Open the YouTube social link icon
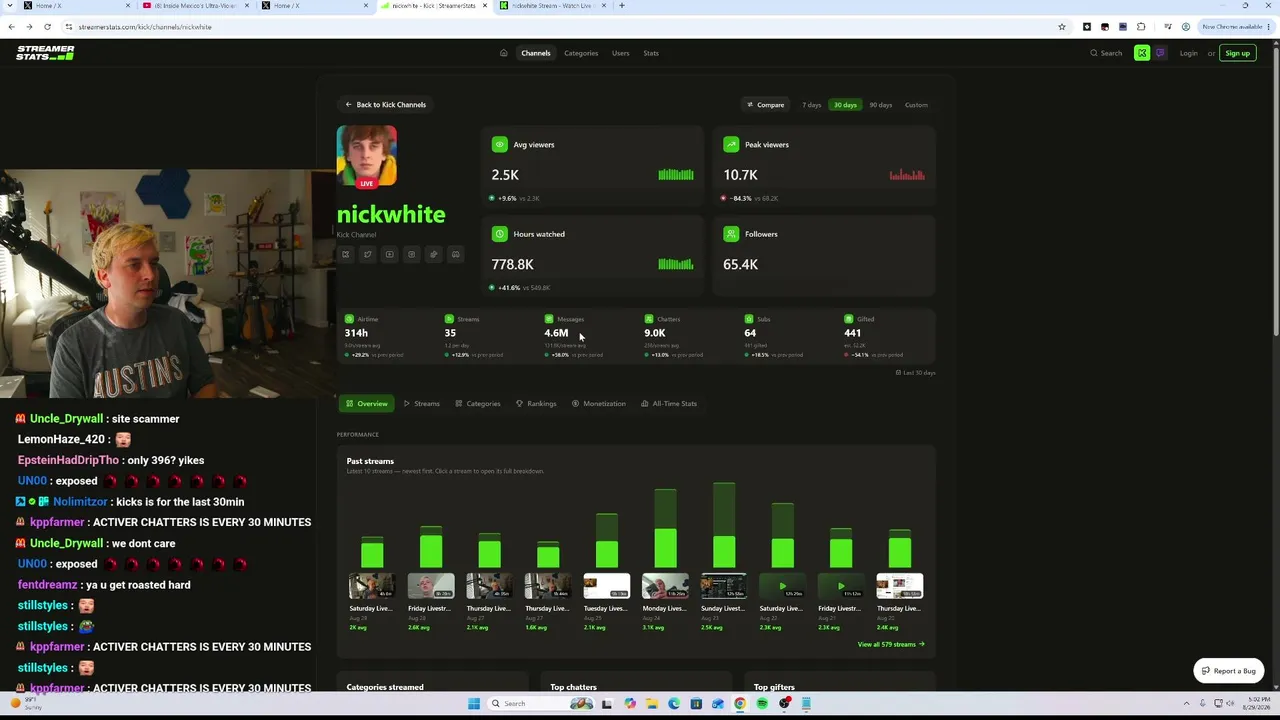The height and width of the screenshot is (720, 1280). tap(390, 254)
